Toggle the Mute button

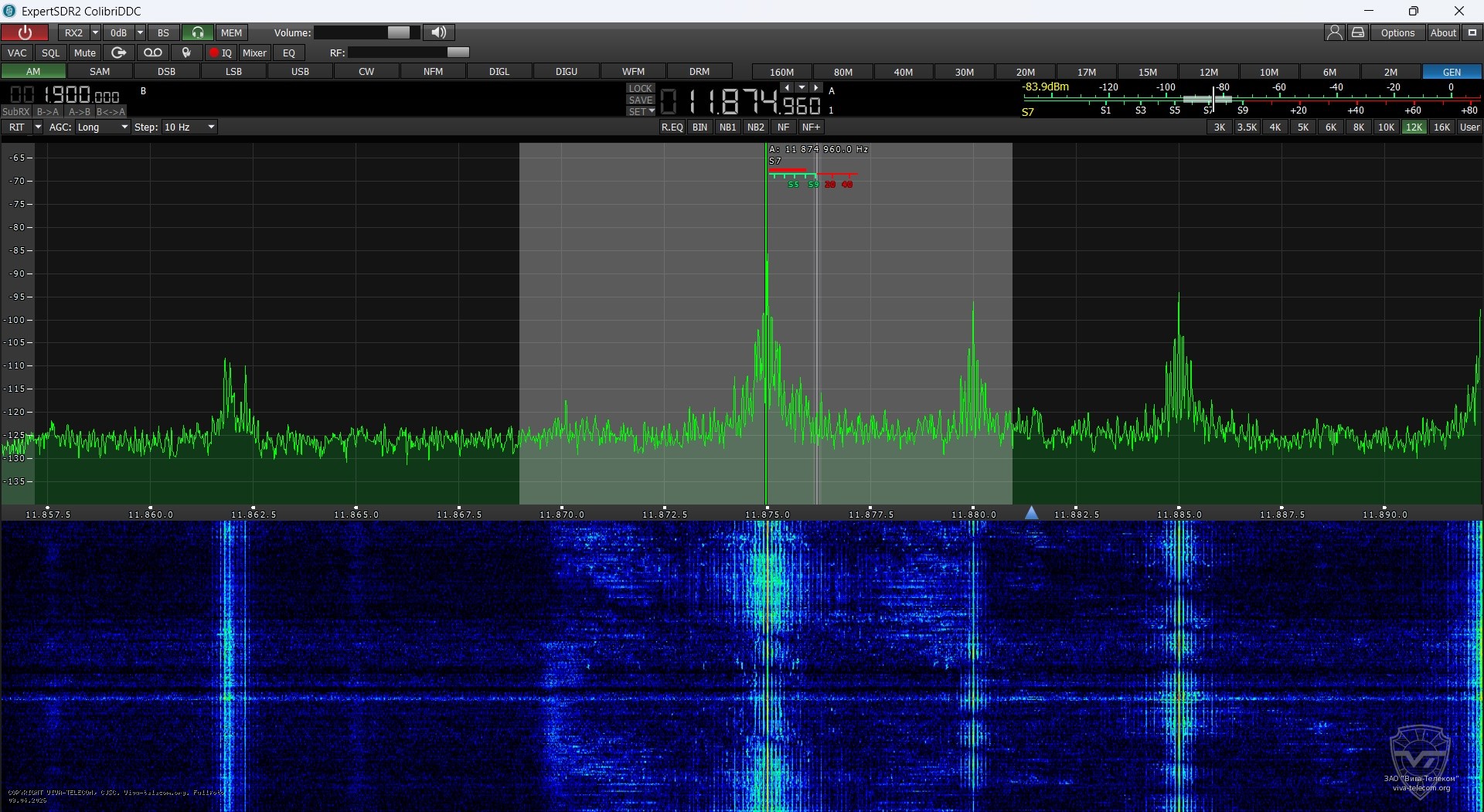point(85,53)
